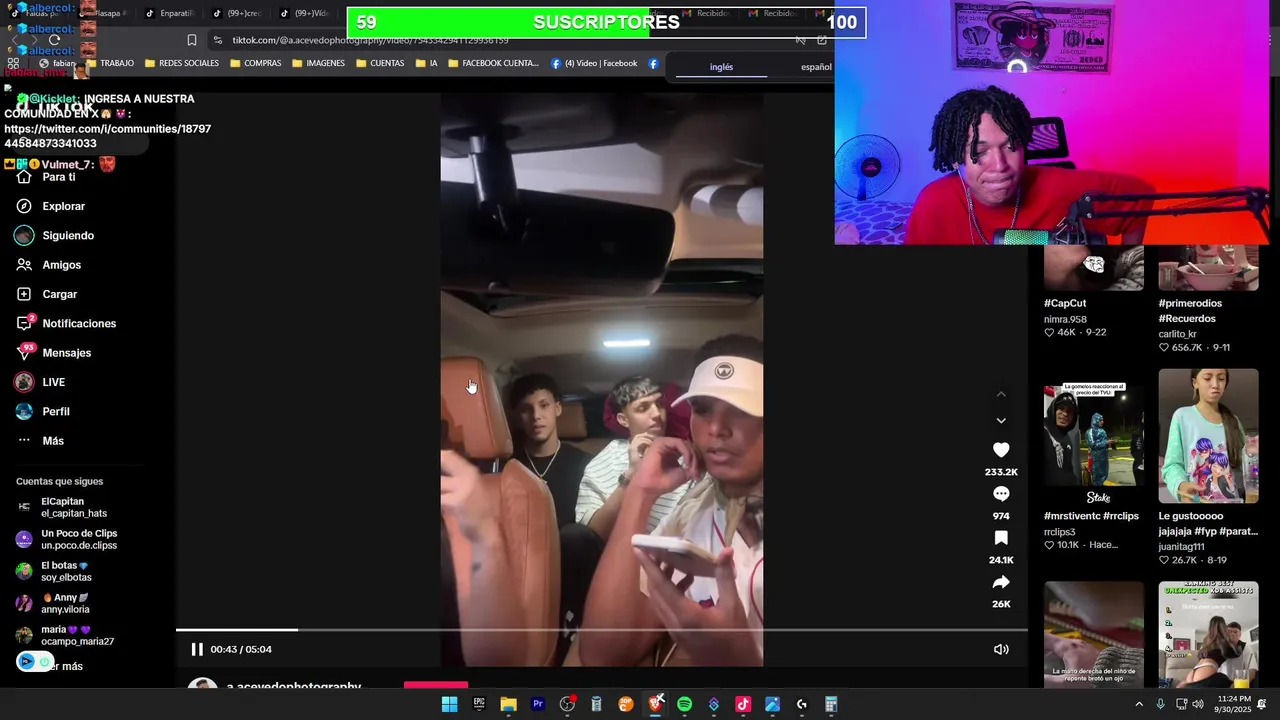Open Windows Start menu

coord(450,704)
